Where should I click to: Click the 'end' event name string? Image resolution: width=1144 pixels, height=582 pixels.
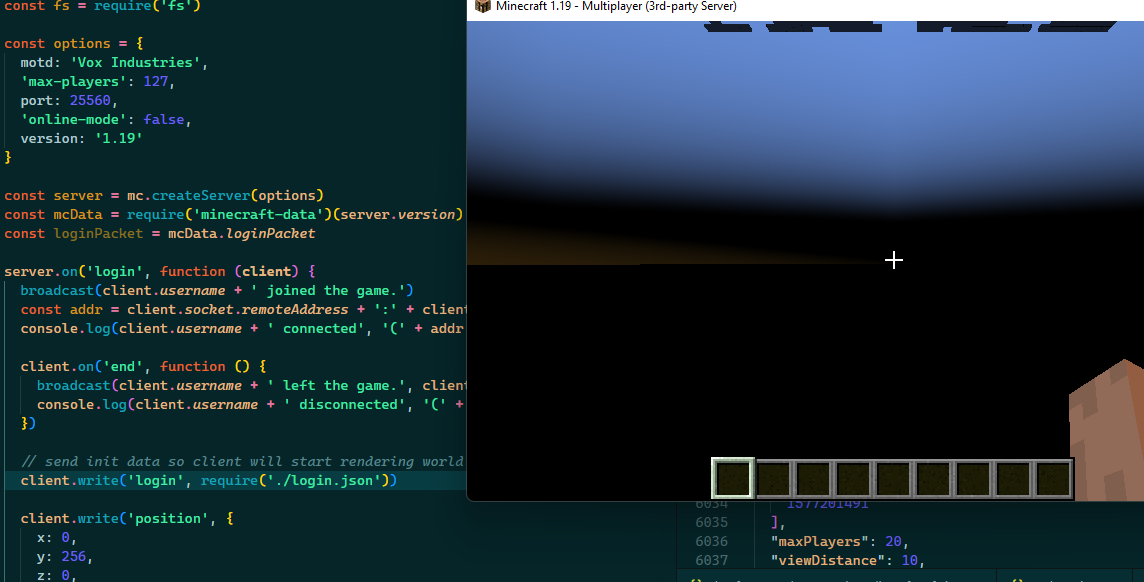(123, 366)
